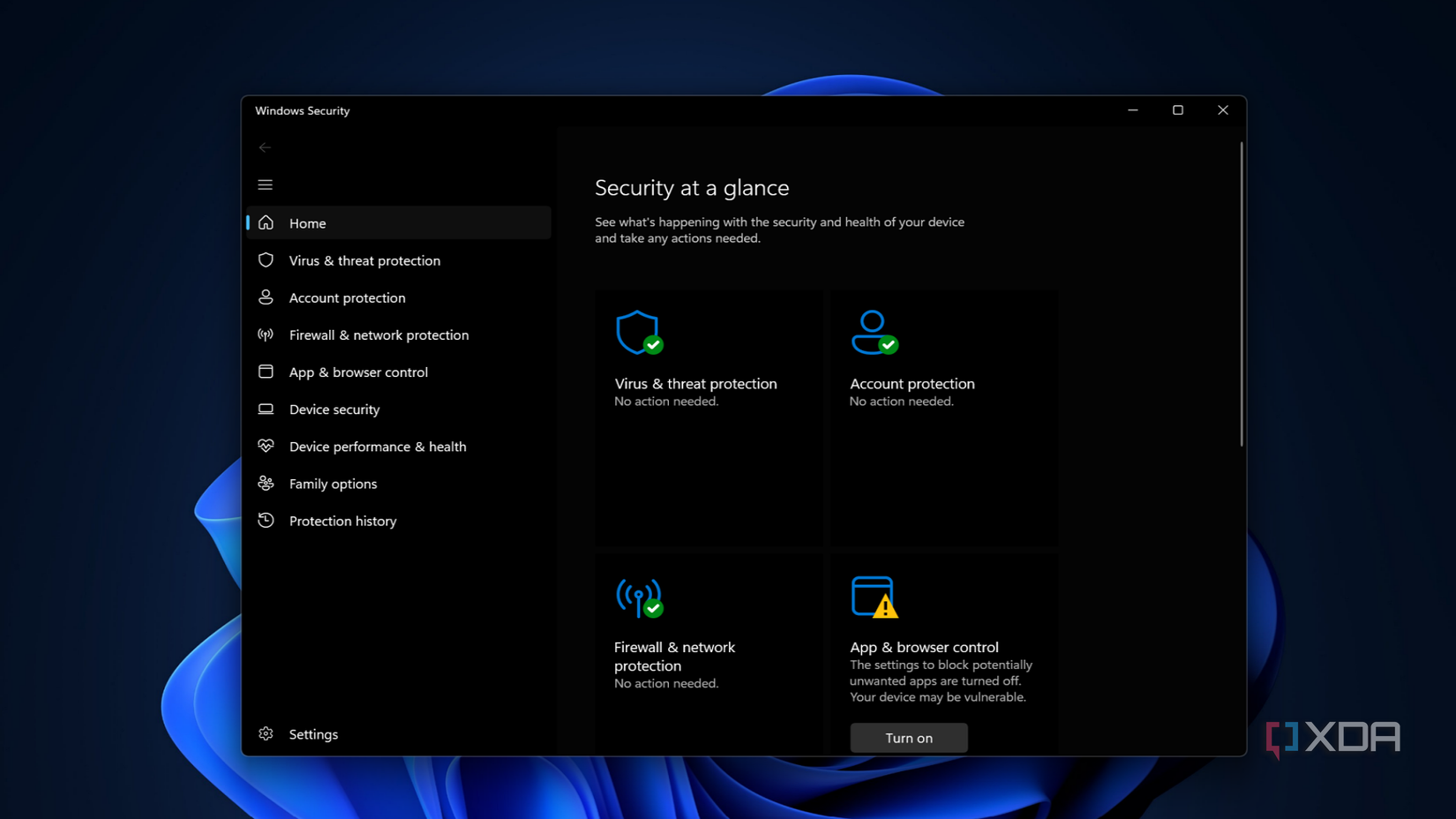The height and width of the screenshot is (819, 1456).
Task: Open the Account protection tile title
Action: click(x=912, y=383)
